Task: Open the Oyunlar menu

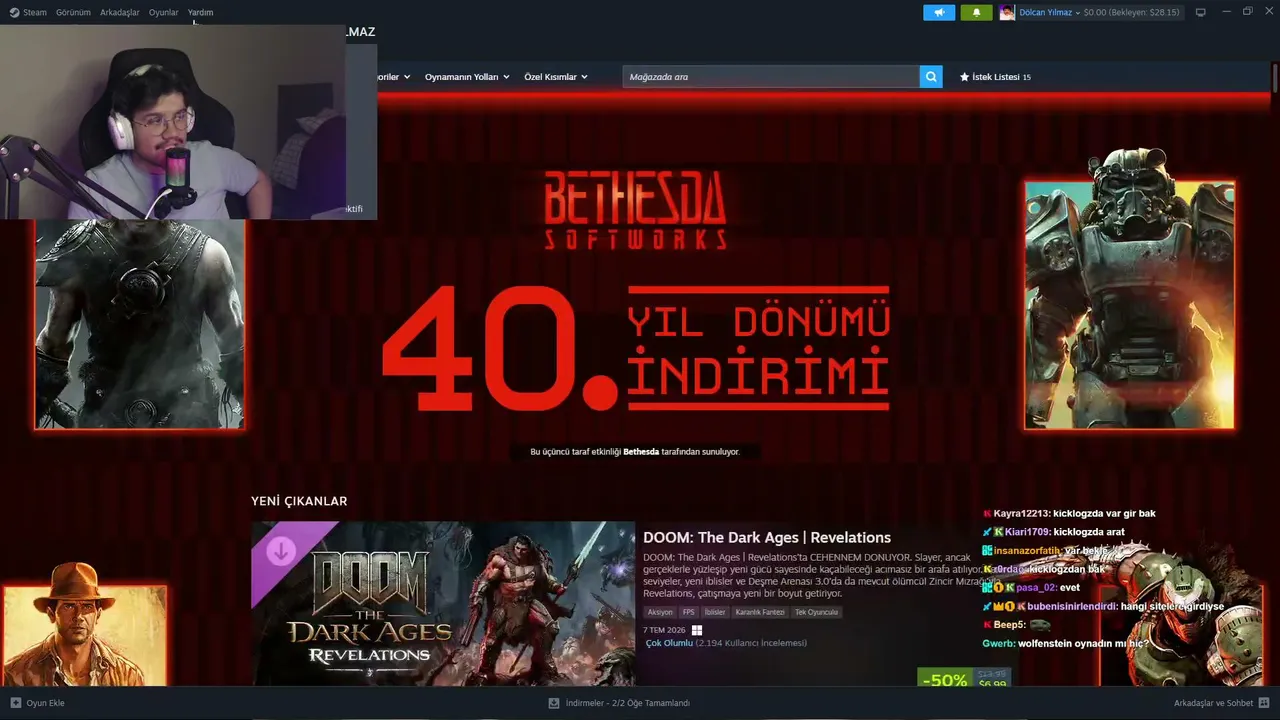Action: (x=163, y=12)
